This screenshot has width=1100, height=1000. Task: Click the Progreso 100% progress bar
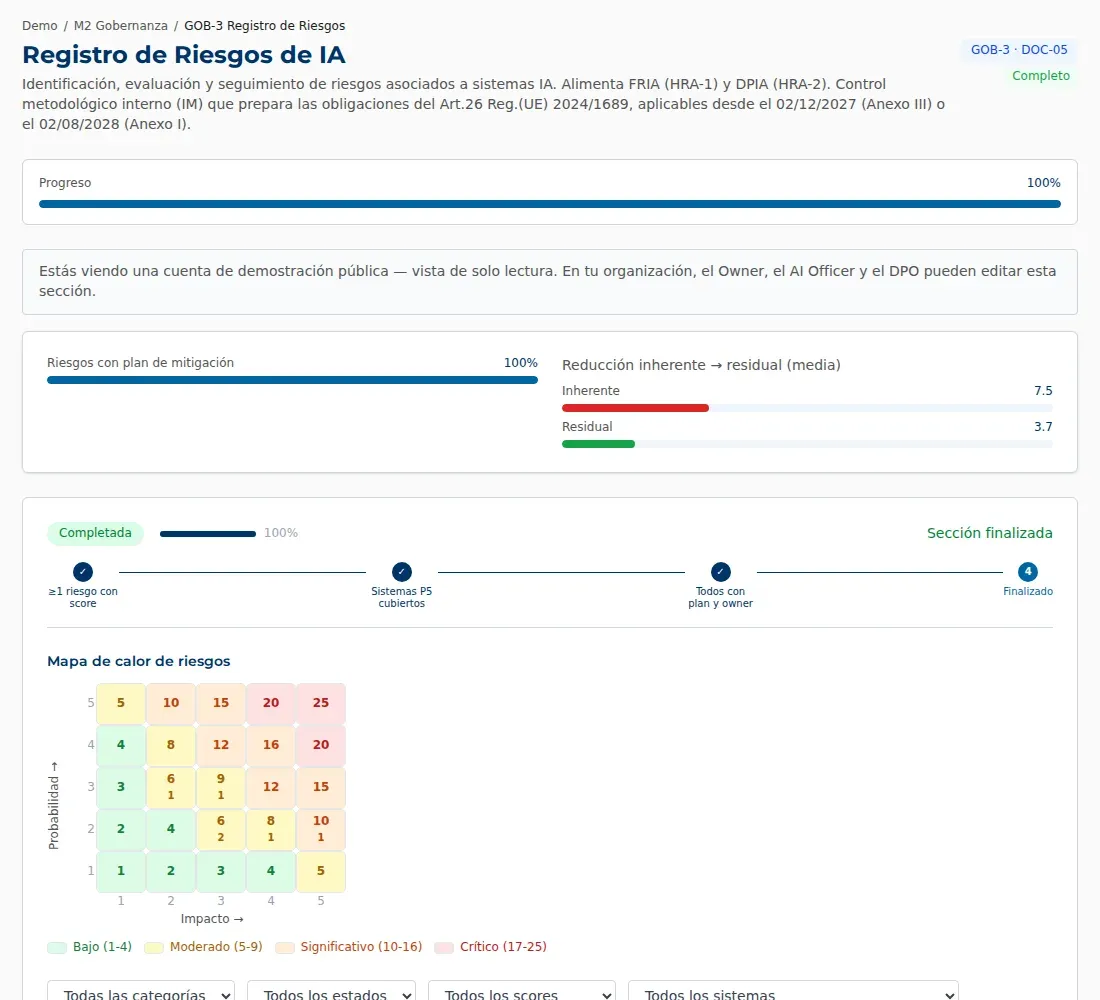[550, 204]
